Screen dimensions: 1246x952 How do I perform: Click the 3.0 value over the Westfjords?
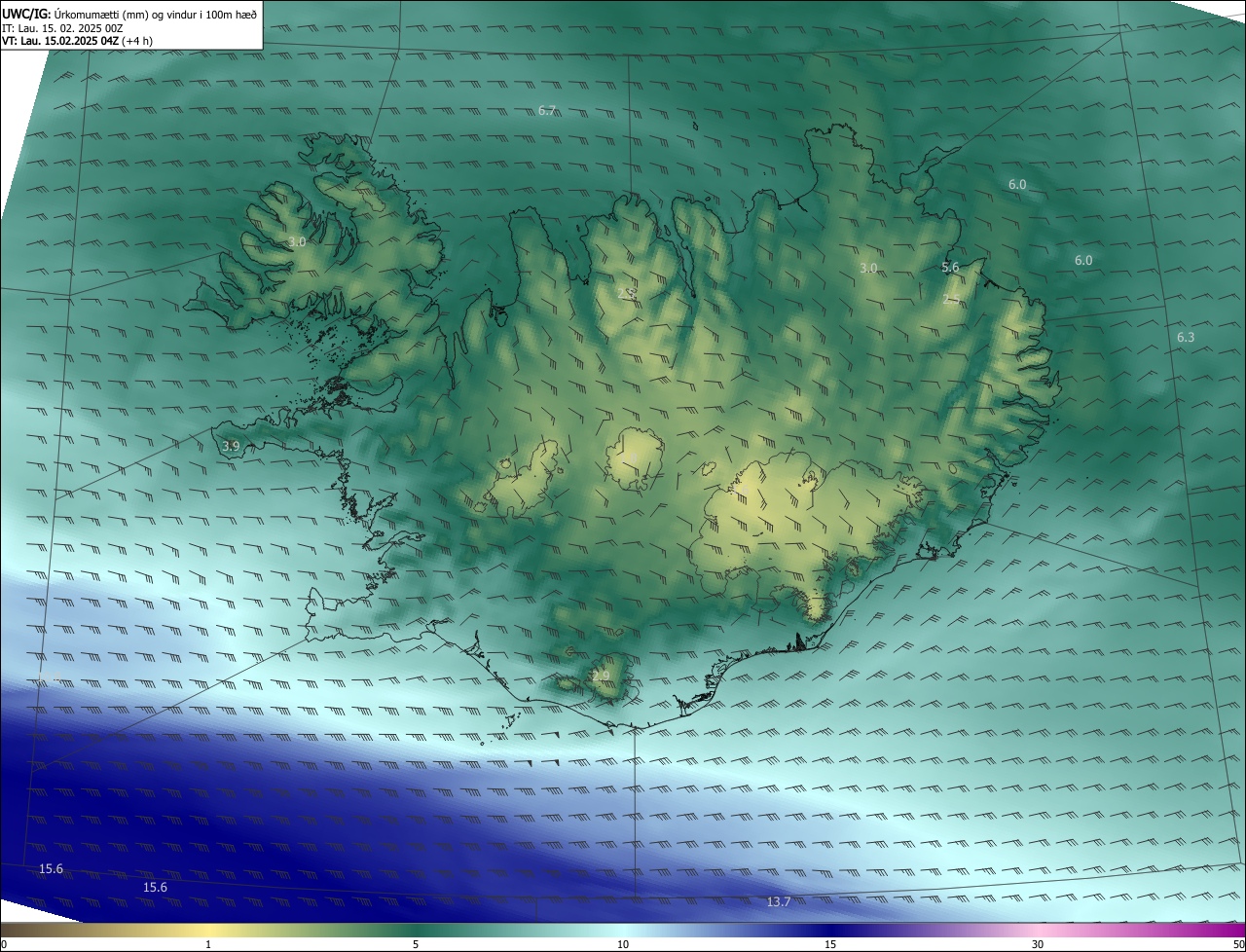click(297, 241)
